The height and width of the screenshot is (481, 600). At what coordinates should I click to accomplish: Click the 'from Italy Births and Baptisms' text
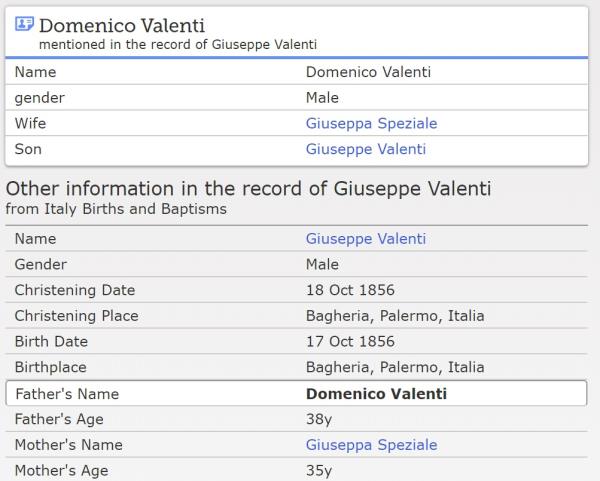click(x=116, y=209)
